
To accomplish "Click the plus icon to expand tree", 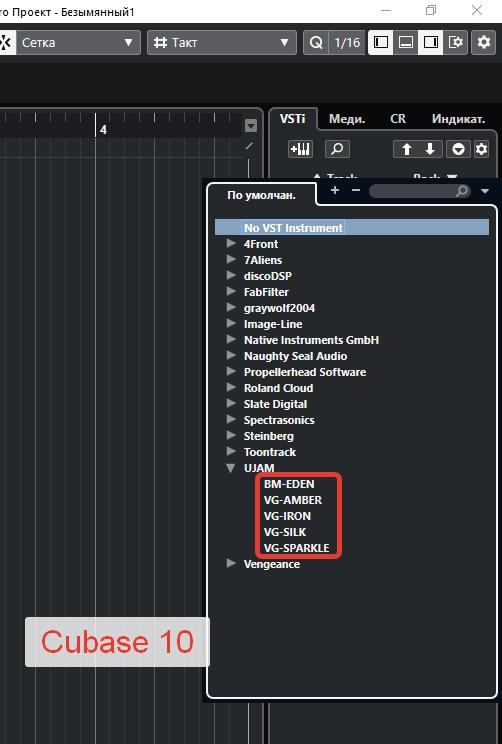I will click(335, 190).
